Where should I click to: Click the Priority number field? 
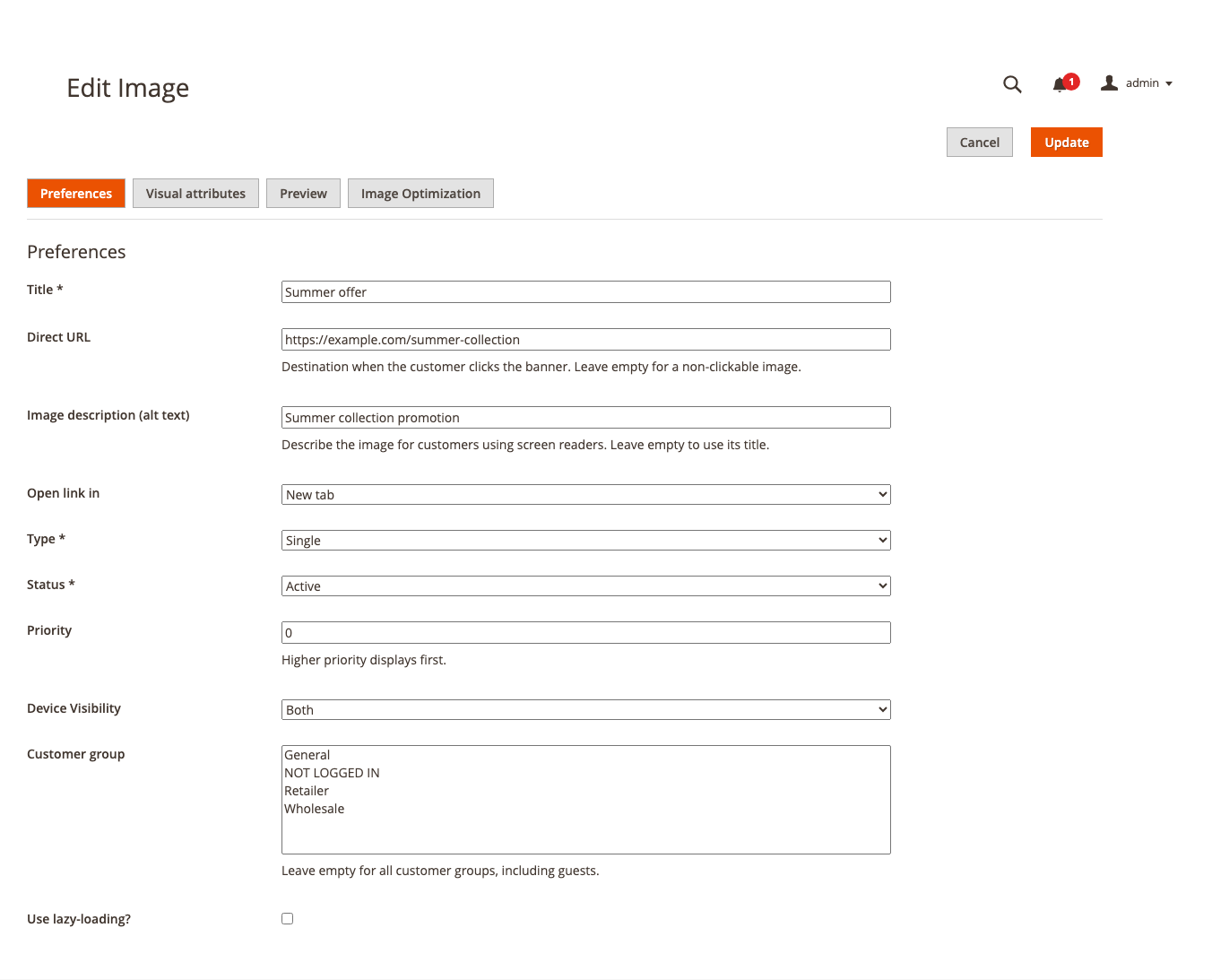point(586,633)
